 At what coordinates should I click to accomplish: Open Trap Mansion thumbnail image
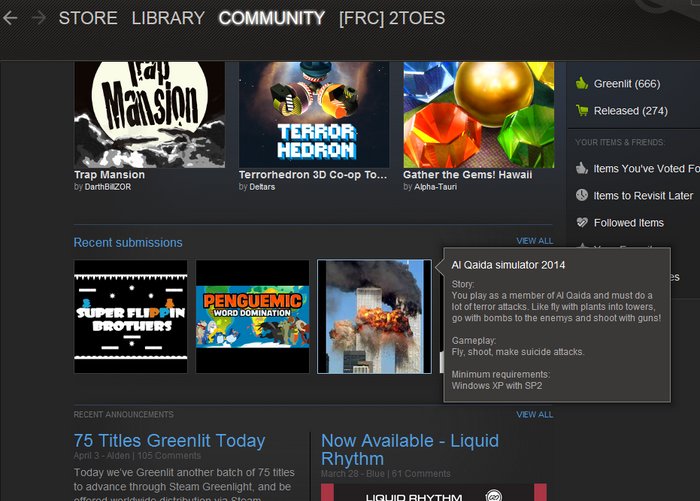coord(150,115)
